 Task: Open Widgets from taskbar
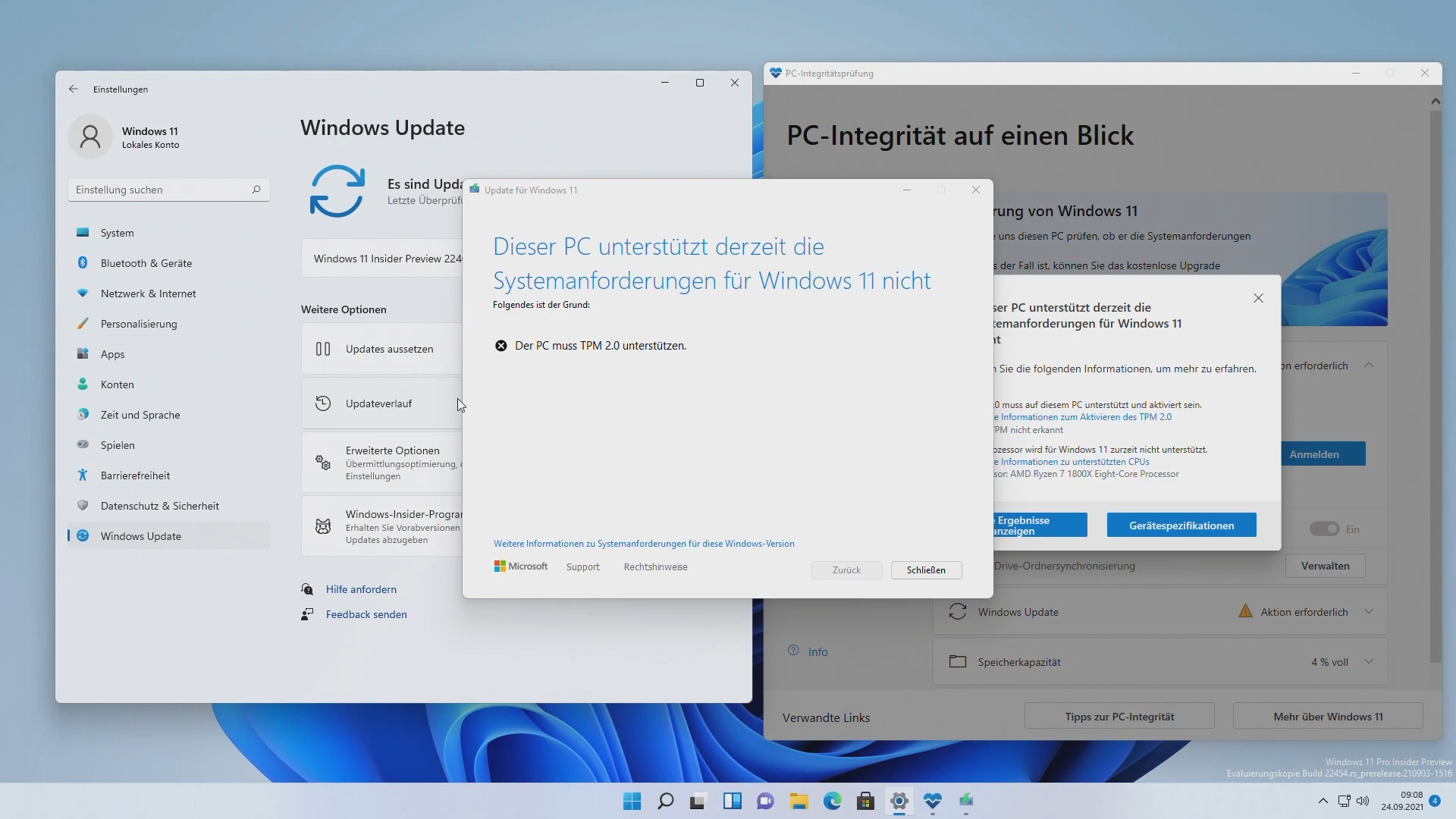[x=732, y=802]
